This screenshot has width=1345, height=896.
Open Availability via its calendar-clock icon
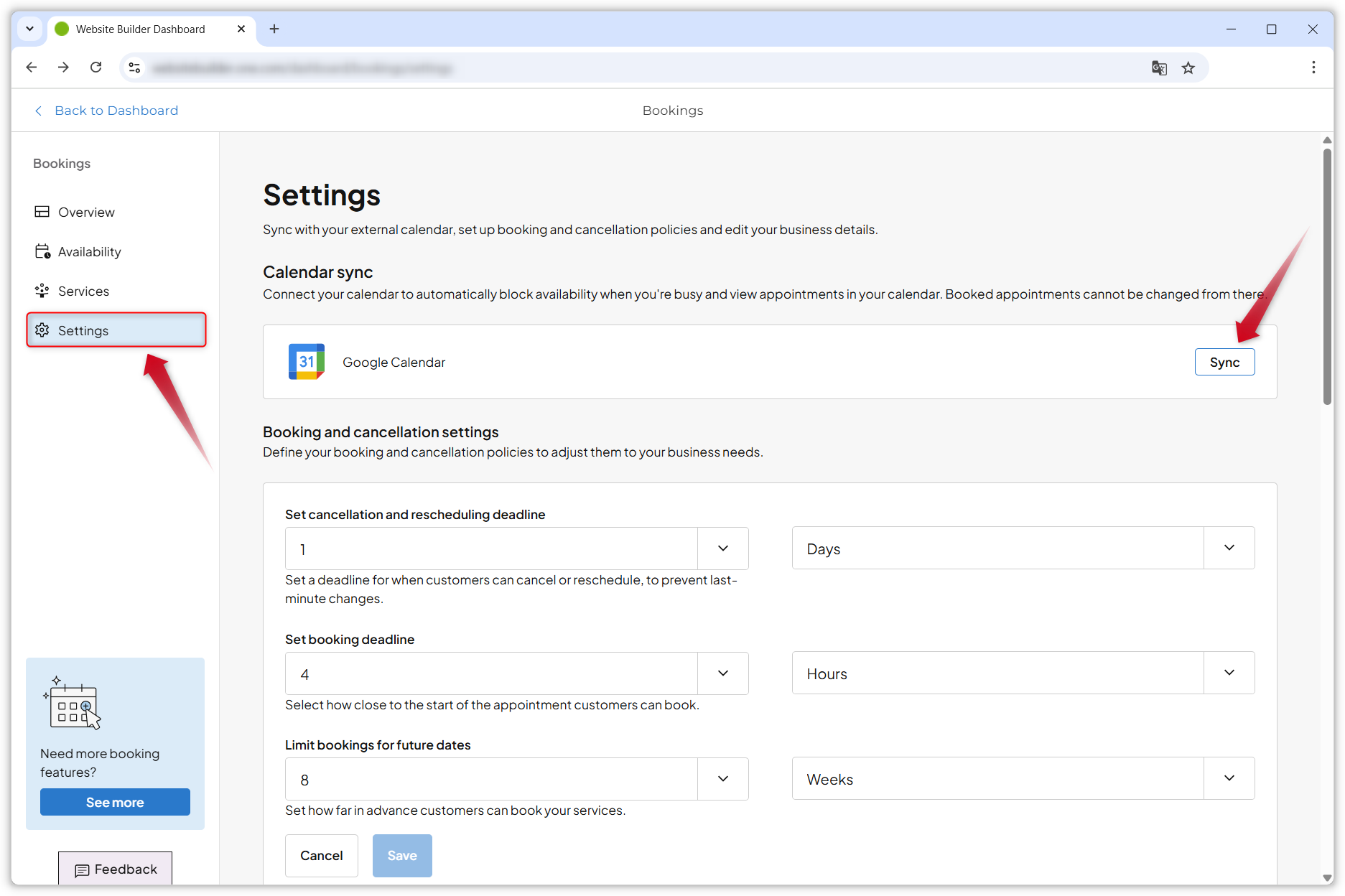tap(42, 251)
